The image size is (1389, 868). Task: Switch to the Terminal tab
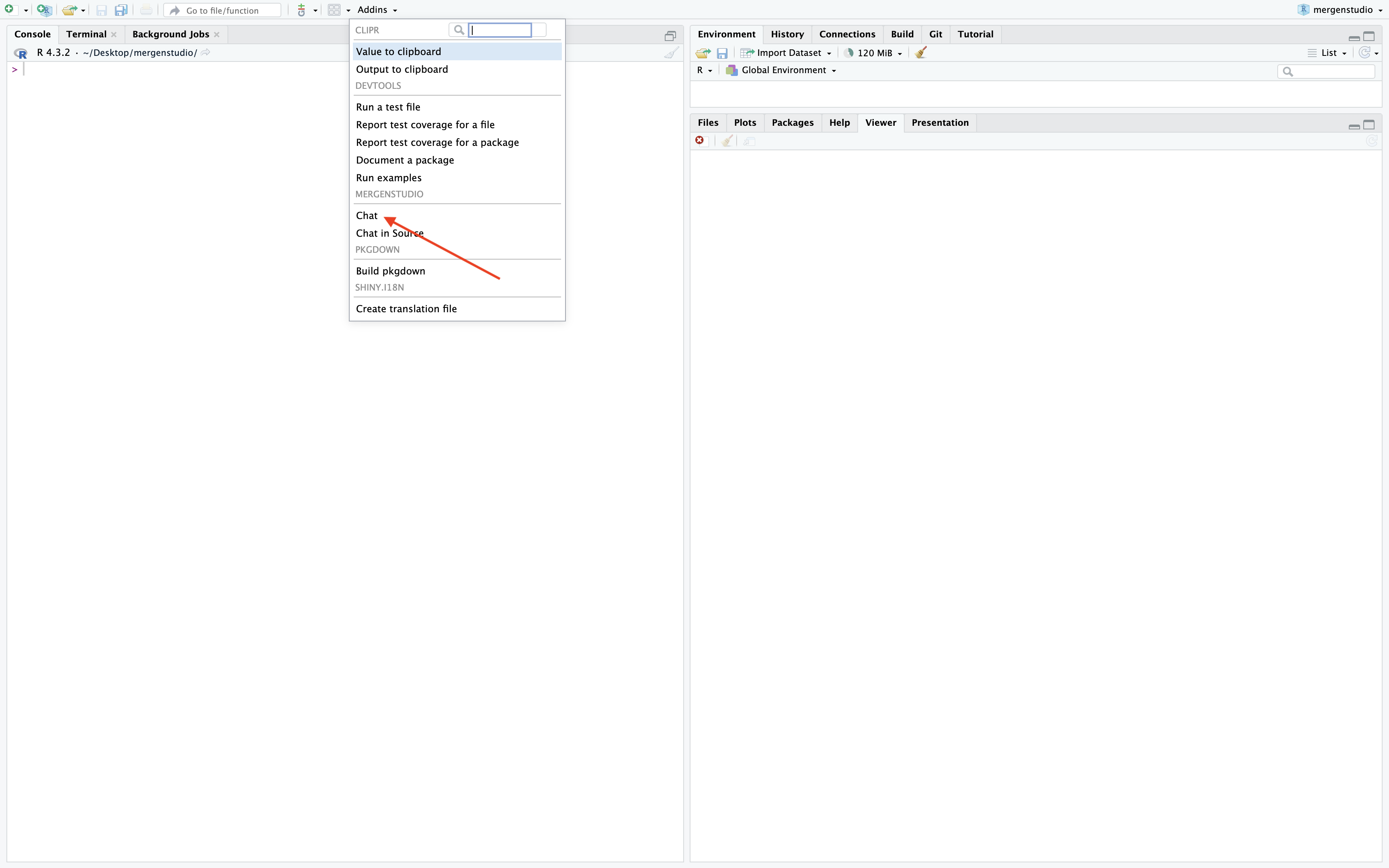[86, 35]
